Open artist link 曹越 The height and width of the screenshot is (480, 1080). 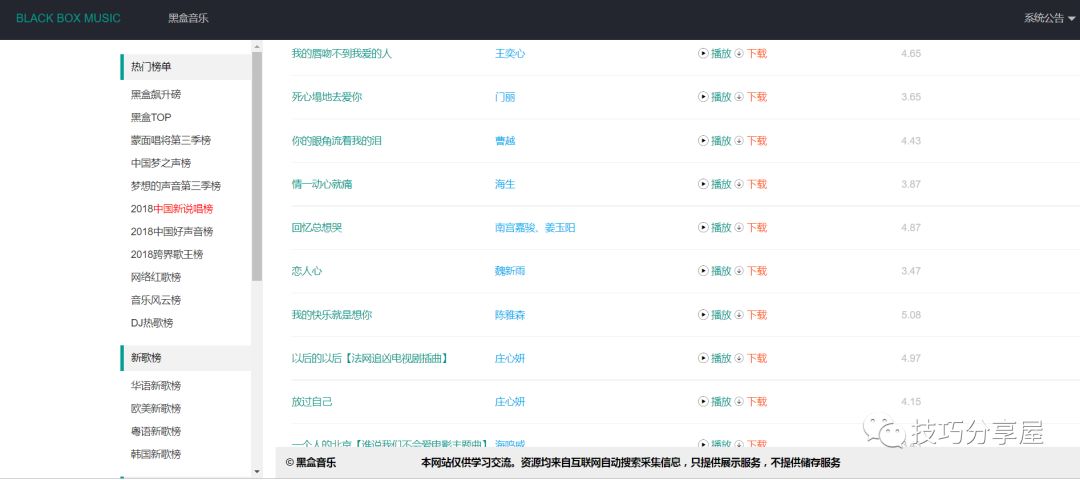505,140
